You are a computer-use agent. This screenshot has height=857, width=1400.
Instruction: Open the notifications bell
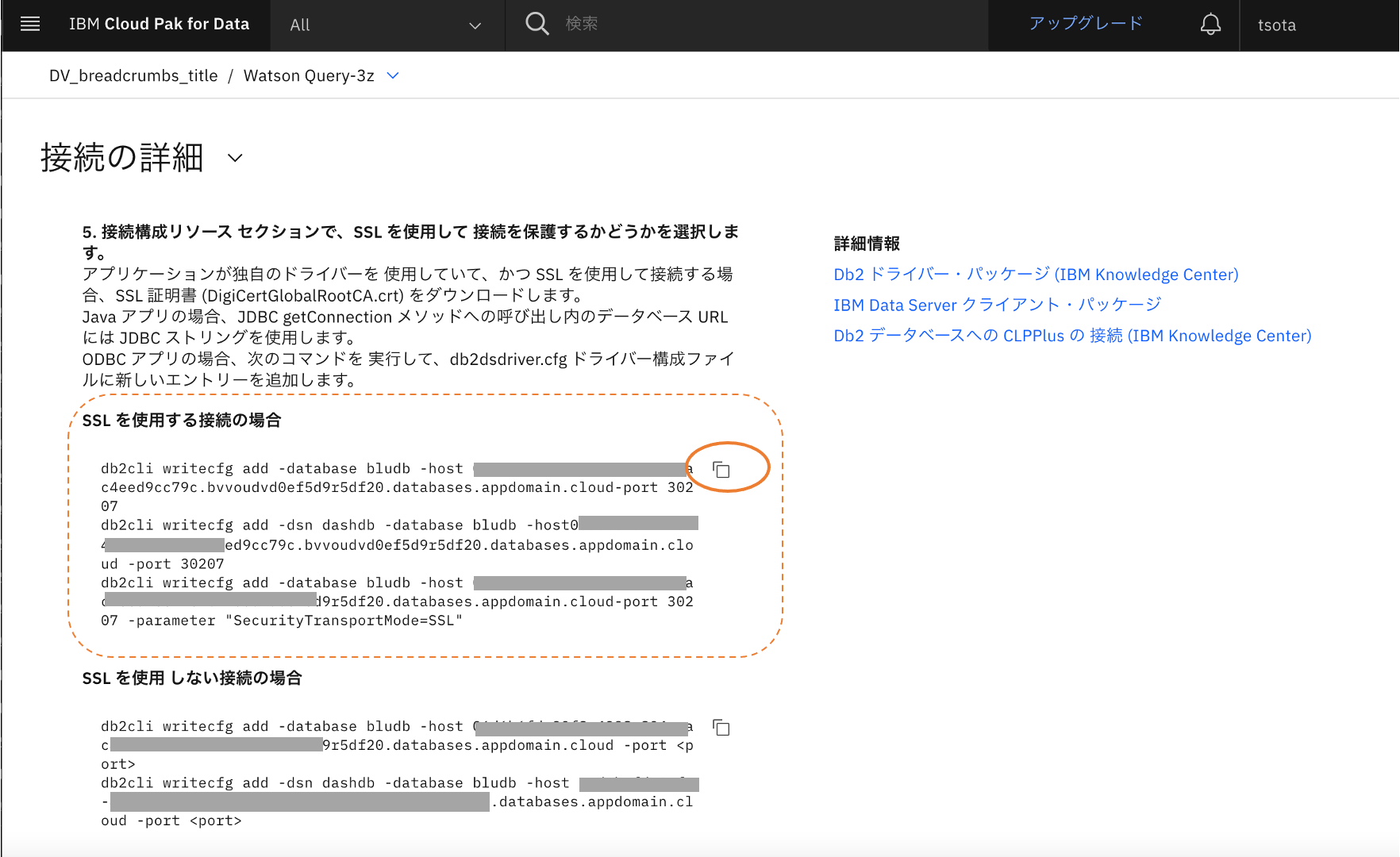(1210, 25)
